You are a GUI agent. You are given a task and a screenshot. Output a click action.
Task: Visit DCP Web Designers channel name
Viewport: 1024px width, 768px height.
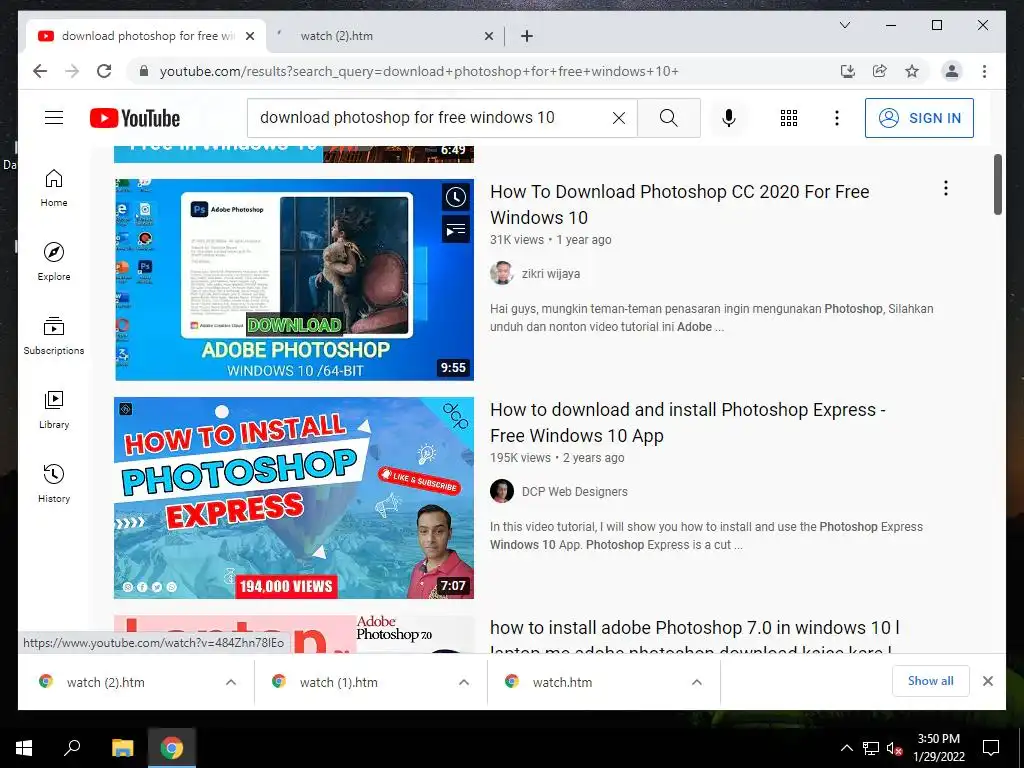coord(574,492)
